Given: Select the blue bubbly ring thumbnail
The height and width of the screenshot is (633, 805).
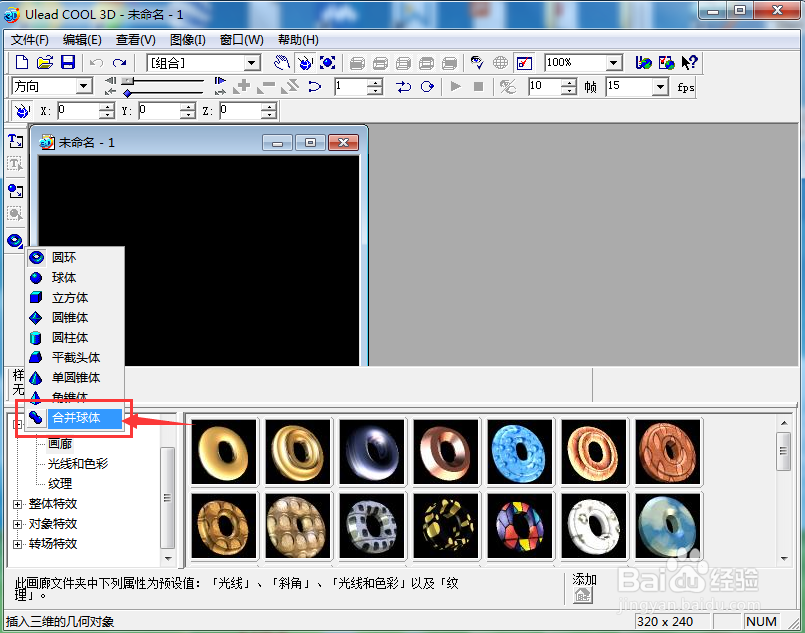Looking at the screenshot, I should coord(520,452).
